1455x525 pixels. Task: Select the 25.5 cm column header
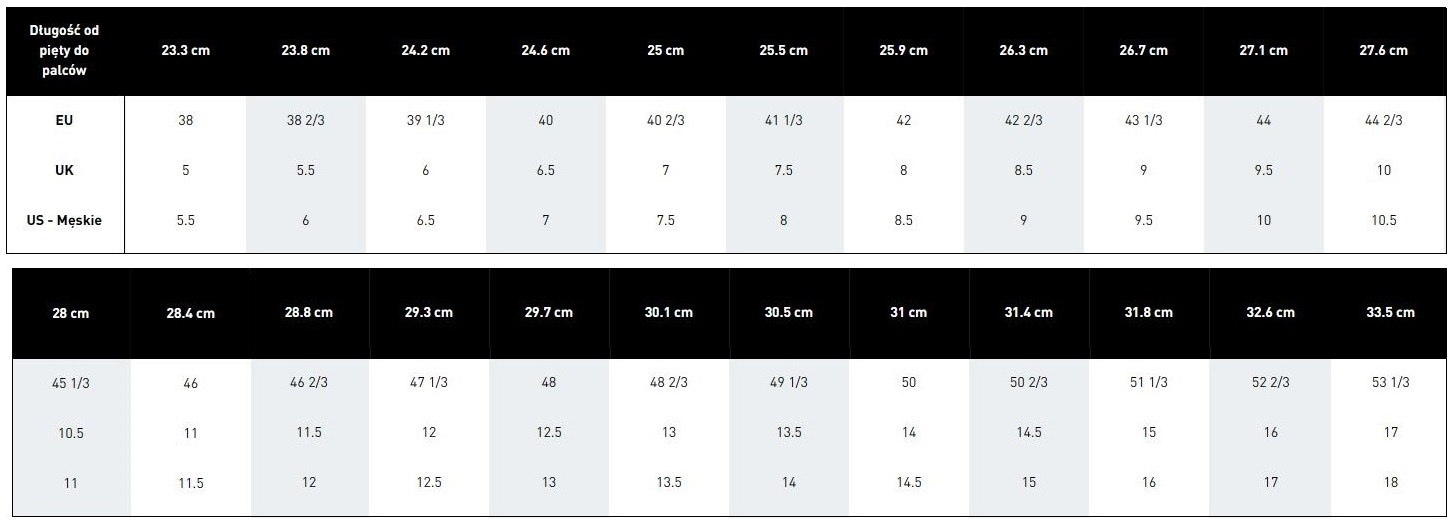pos(783,50)
